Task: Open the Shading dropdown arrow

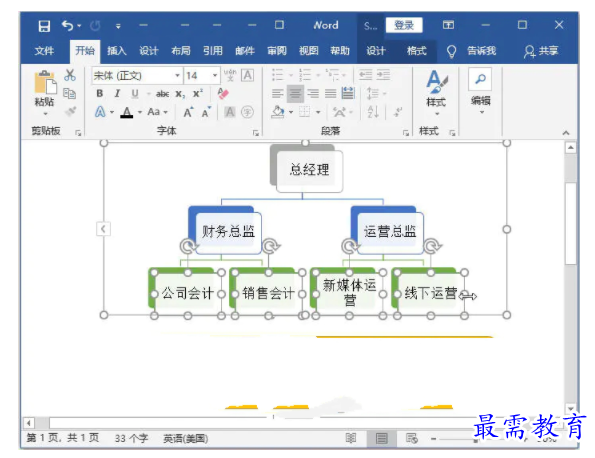Action: pos(291,112)
